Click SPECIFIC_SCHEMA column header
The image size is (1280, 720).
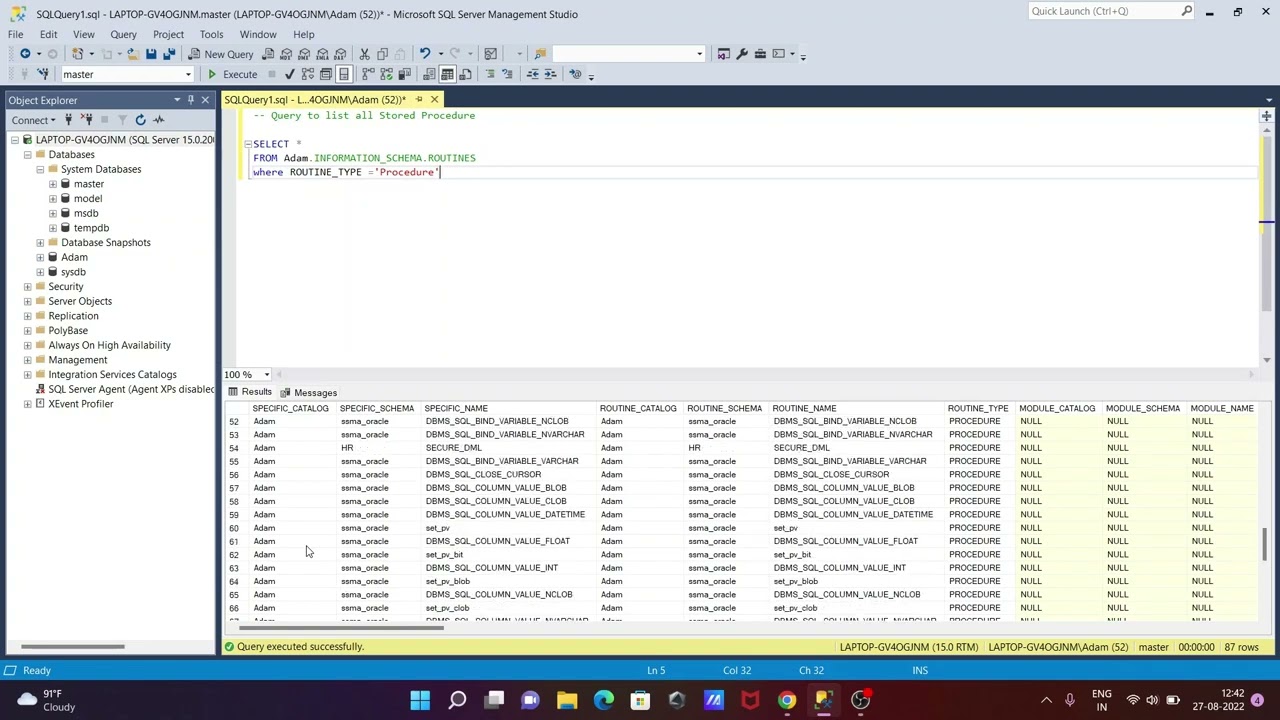377,409
